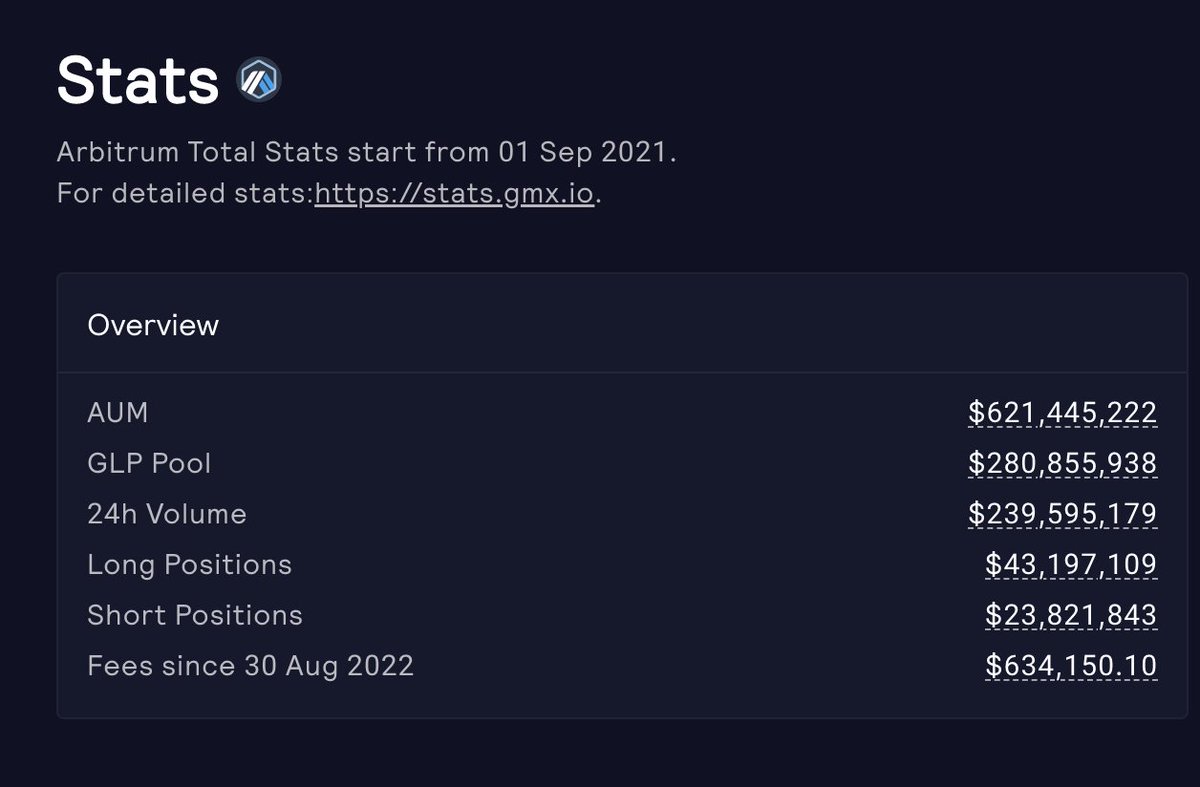Select the Fees since 30 Aug 2022 label
The width and height of the screenshot is (1200, 787).
click(x=251, y=666)
